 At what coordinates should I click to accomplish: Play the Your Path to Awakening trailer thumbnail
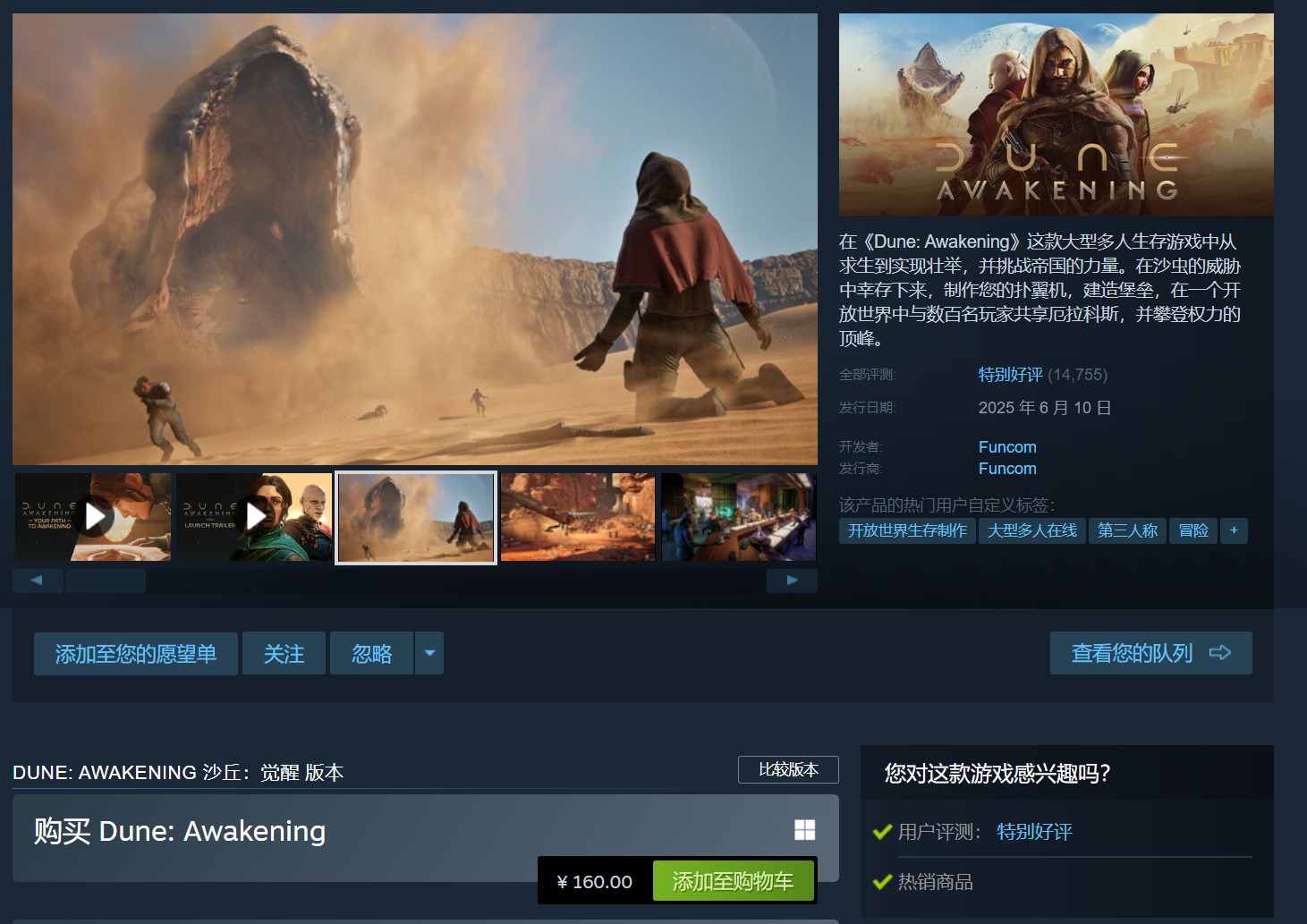(x=93, y=517)
